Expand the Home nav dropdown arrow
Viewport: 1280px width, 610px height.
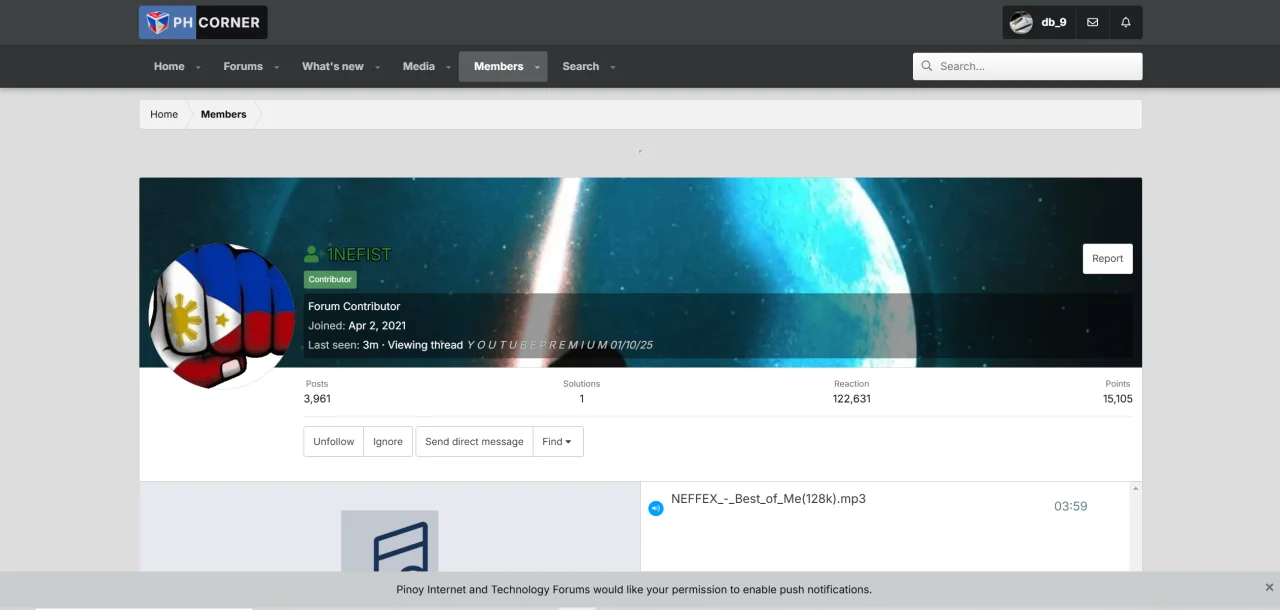(198, 67)
